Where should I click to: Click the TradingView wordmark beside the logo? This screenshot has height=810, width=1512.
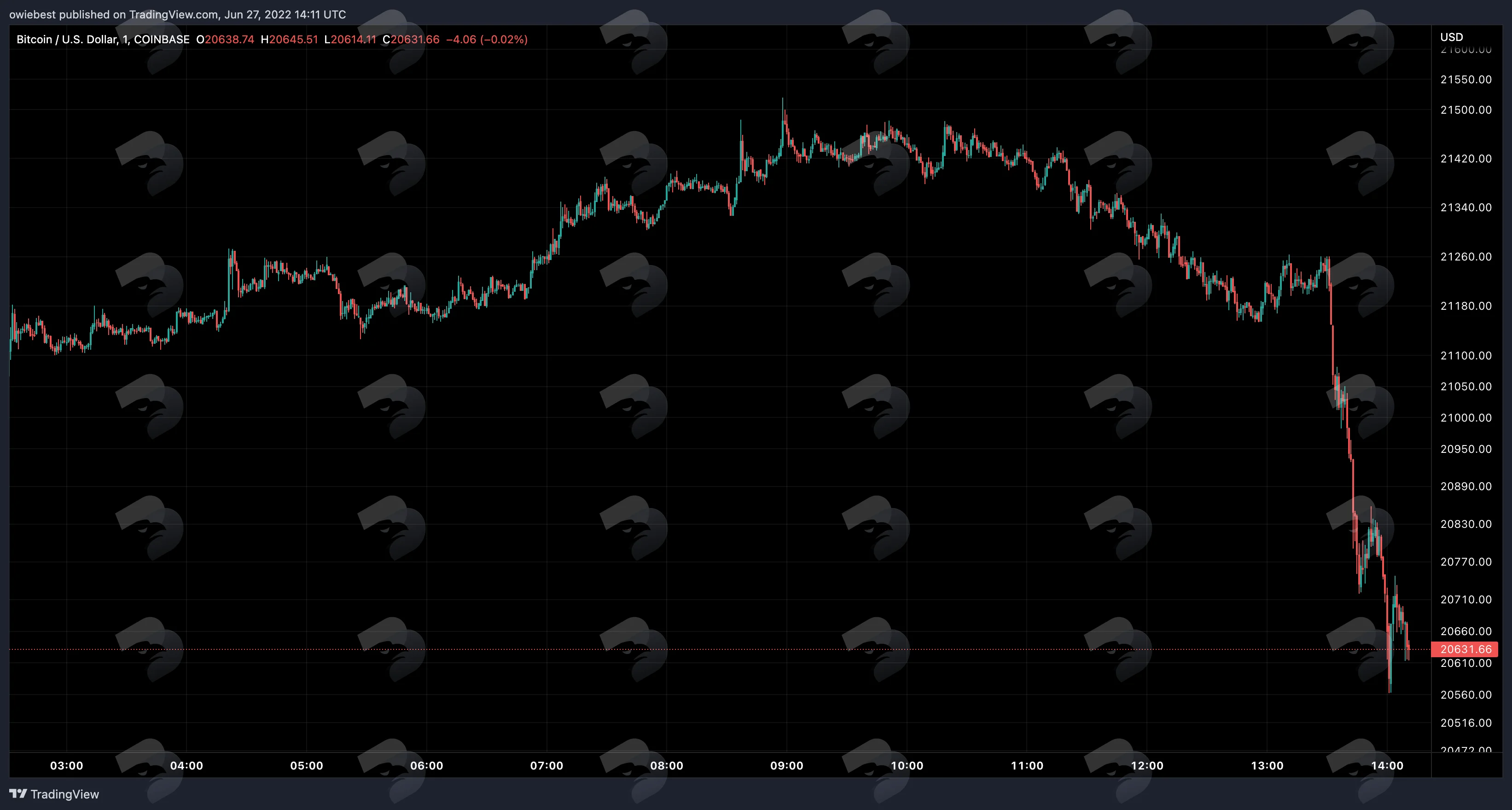[64, 794]
